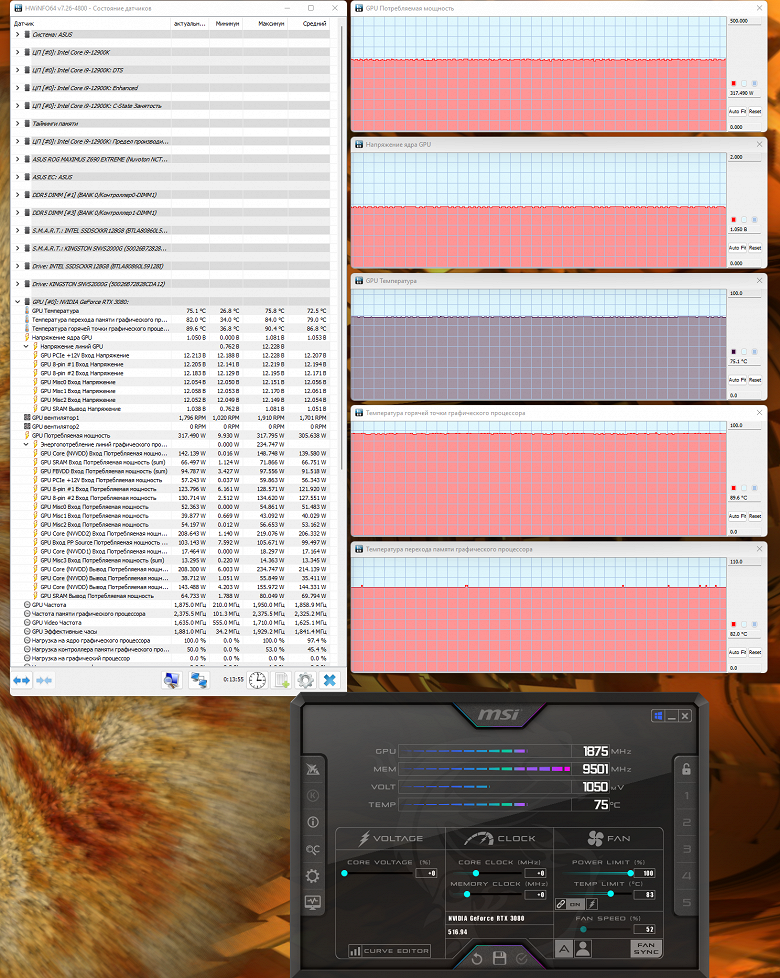Screen dimensions: 780x978
Task: Click the Датчик column header
Action: (x=91, y=23)
